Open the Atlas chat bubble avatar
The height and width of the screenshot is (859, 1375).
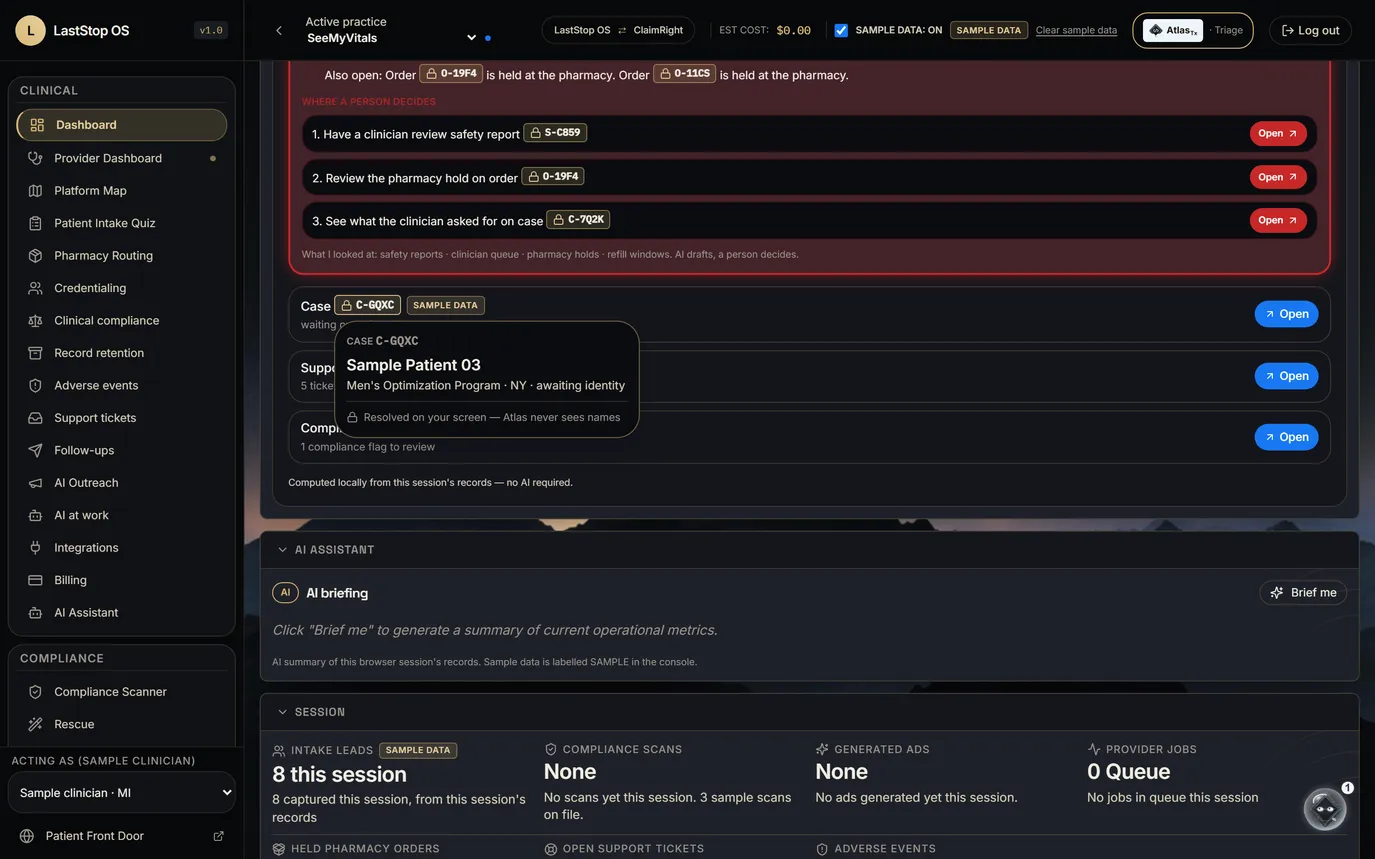1325,809
